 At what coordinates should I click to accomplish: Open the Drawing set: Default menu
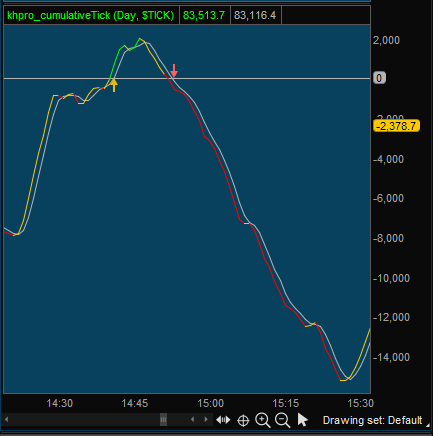click(x=372, y=420)
